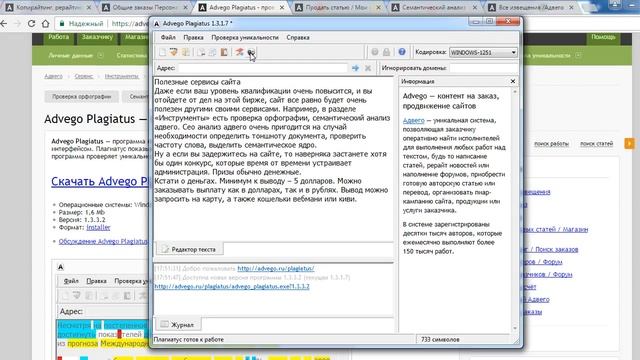Open Работа menu on Advego site

point(58,37)
